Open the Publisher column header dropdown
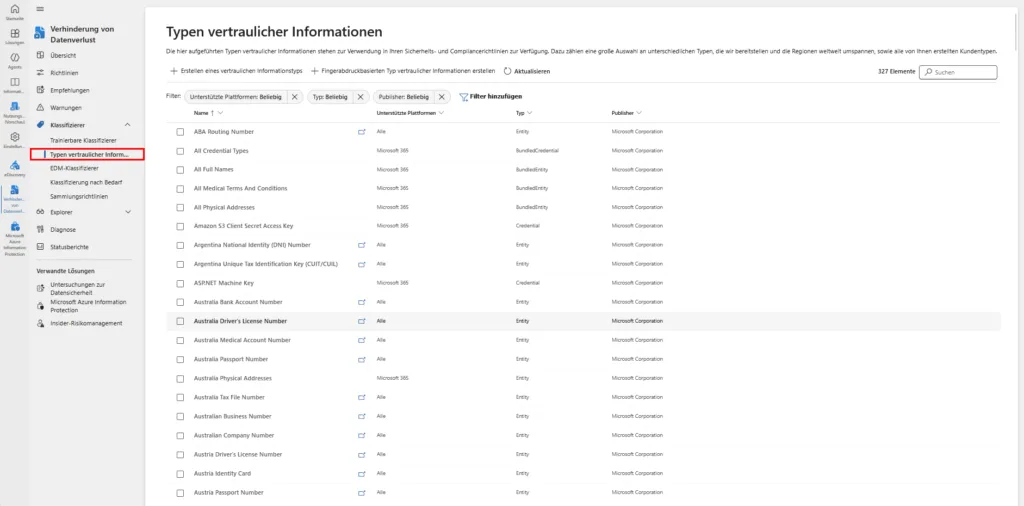The height and width of the screenshot is (506, 1024). tap(639, 113)
